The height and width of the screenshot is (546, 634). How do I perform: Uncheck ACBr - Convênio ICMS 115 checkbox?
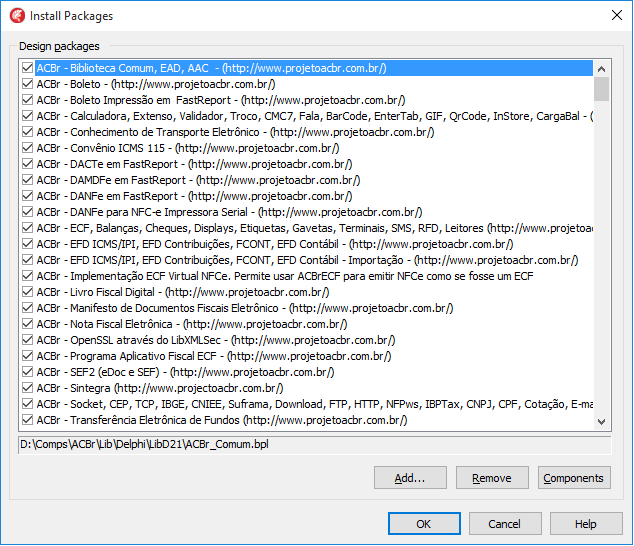pyautogui.click(x=27, y=148)
